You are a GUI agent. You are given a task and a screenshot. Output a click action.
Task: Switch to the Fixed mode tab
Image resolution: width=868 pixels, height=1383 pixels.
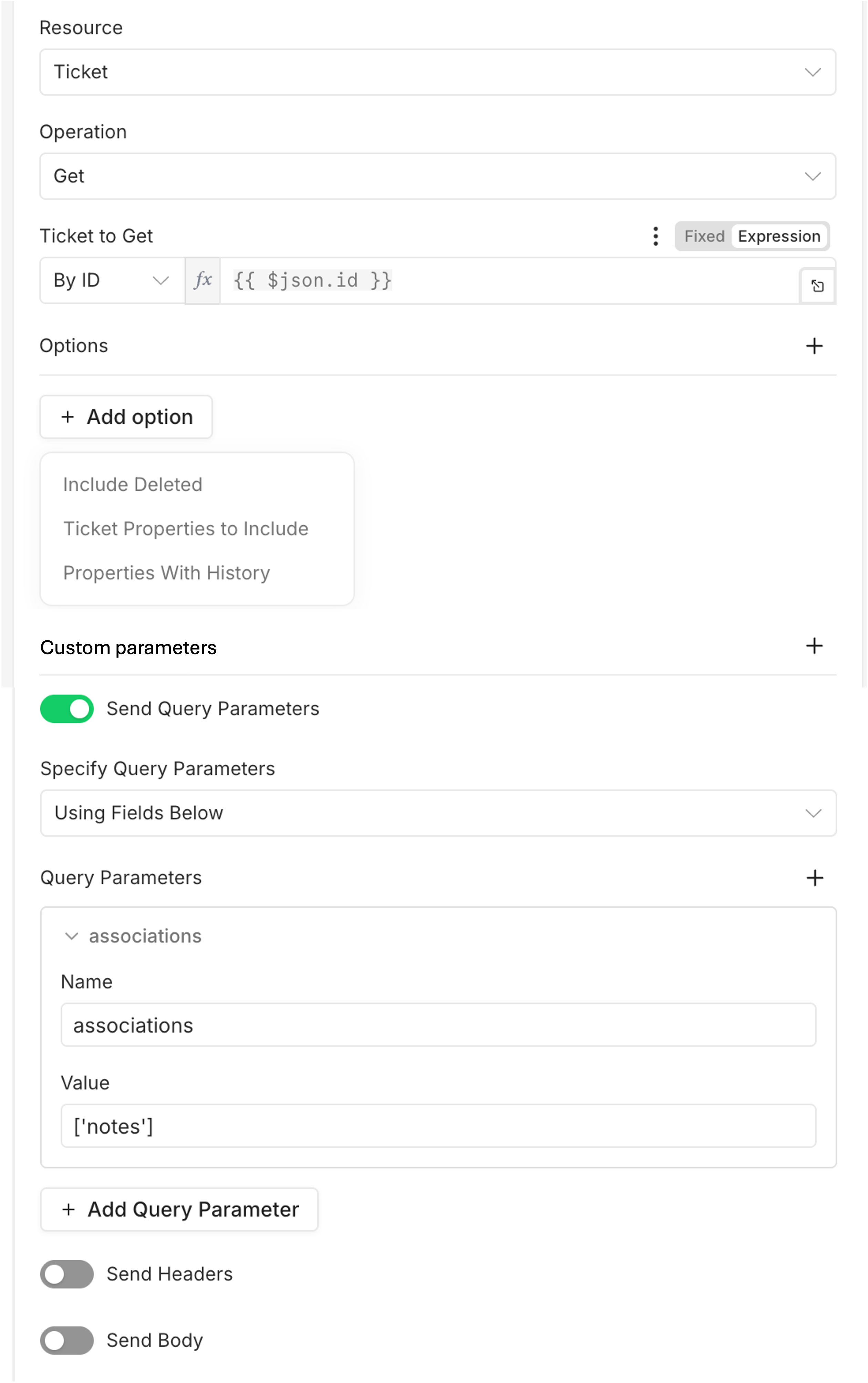[x=704, y=236]
